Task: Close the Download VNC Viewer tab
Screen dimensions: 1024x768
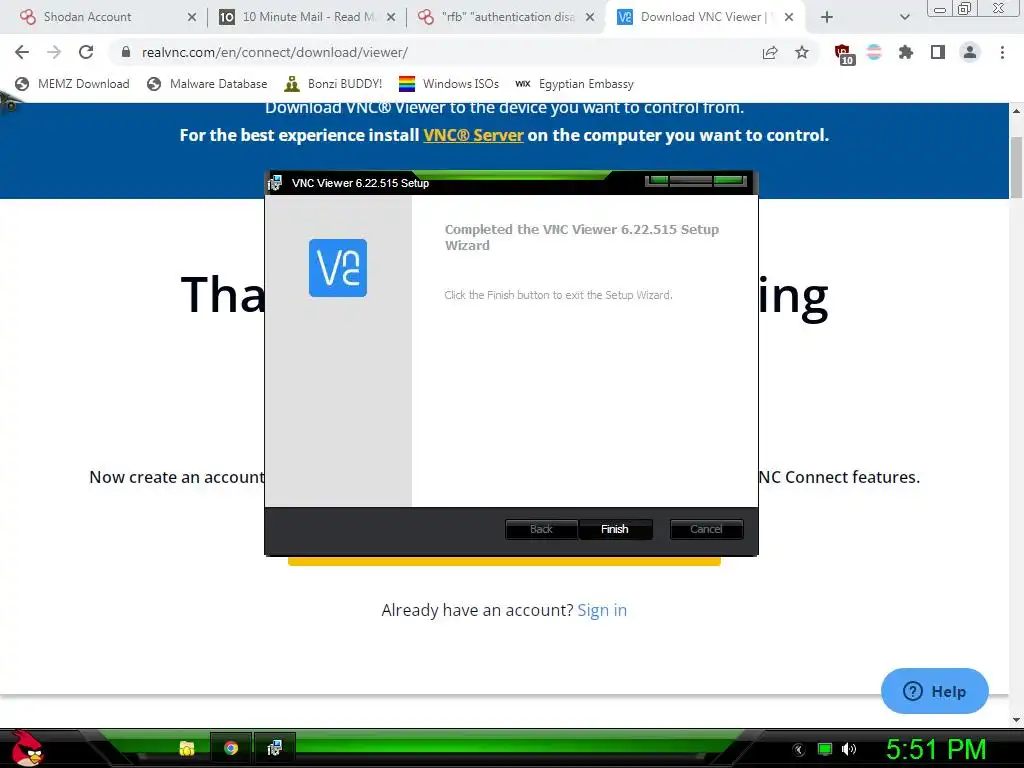Action: pos(789,17)
